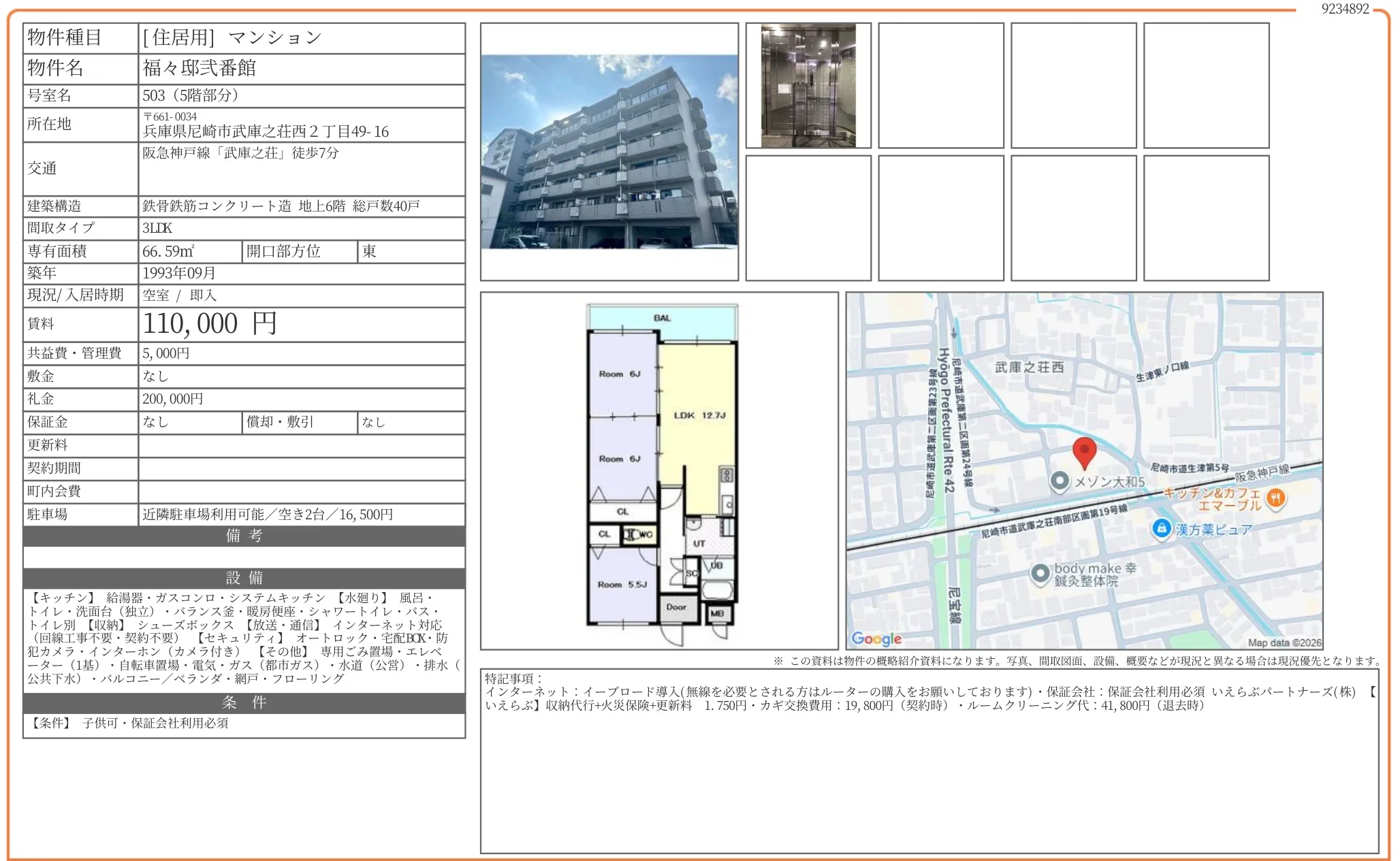Viewport: 1400px width, 861px height.
Task: Click the 備考 section header bar
Action: click(244, 536)
